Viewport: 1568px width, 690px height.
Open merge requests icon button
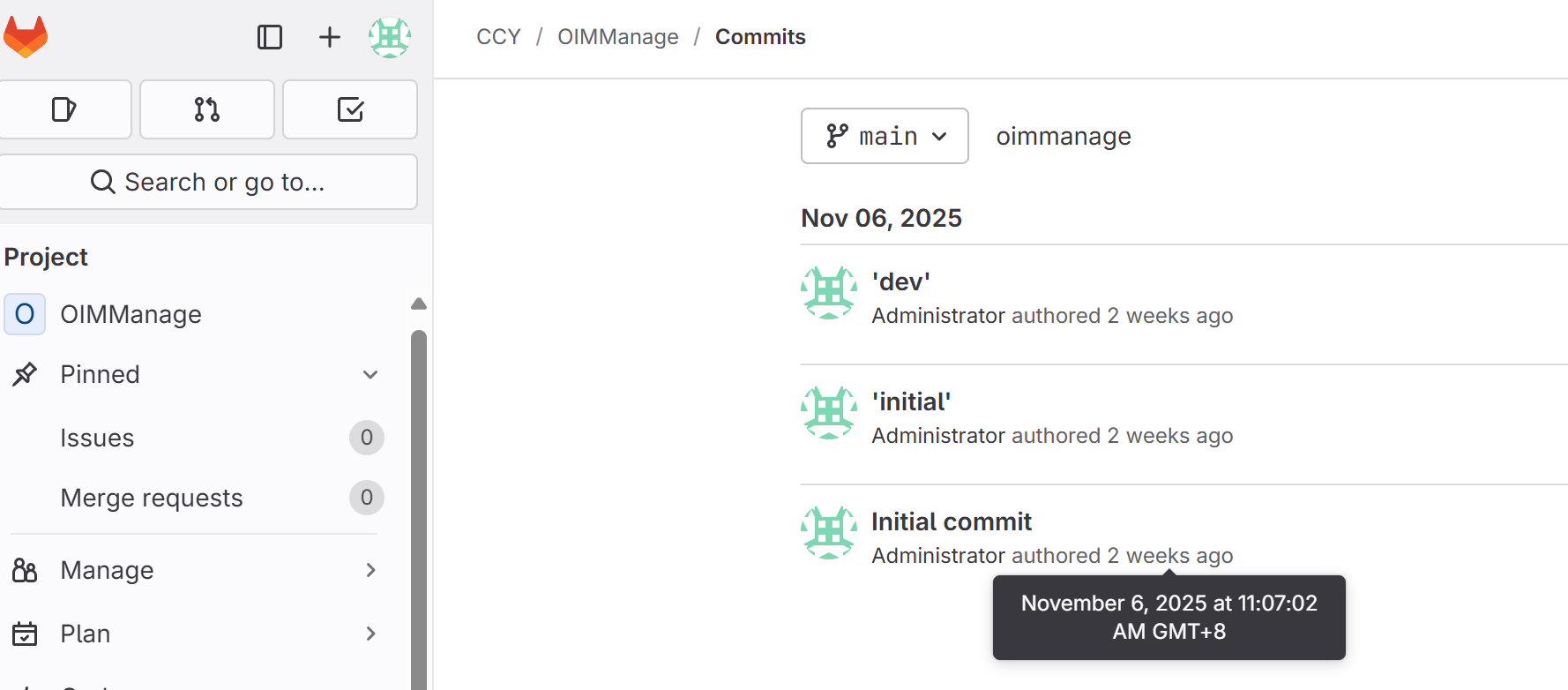pos(207,109)
